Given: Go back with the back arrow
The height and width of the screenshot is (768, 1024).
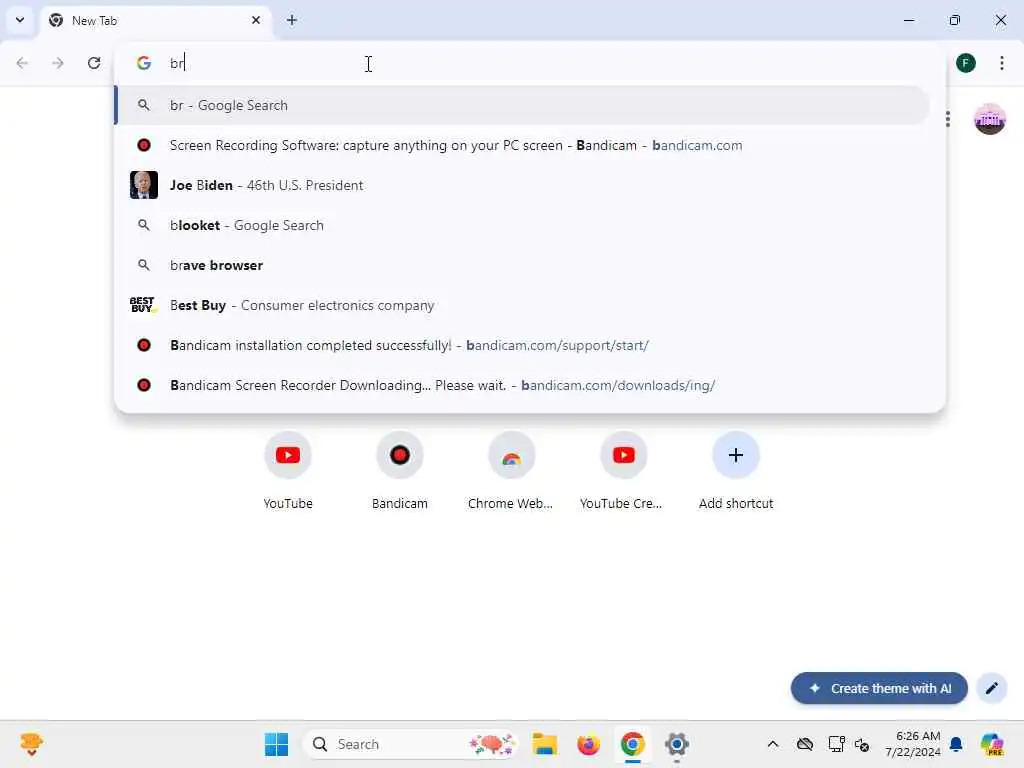Looking at the screenshot, I should click(x=22, y=63).
